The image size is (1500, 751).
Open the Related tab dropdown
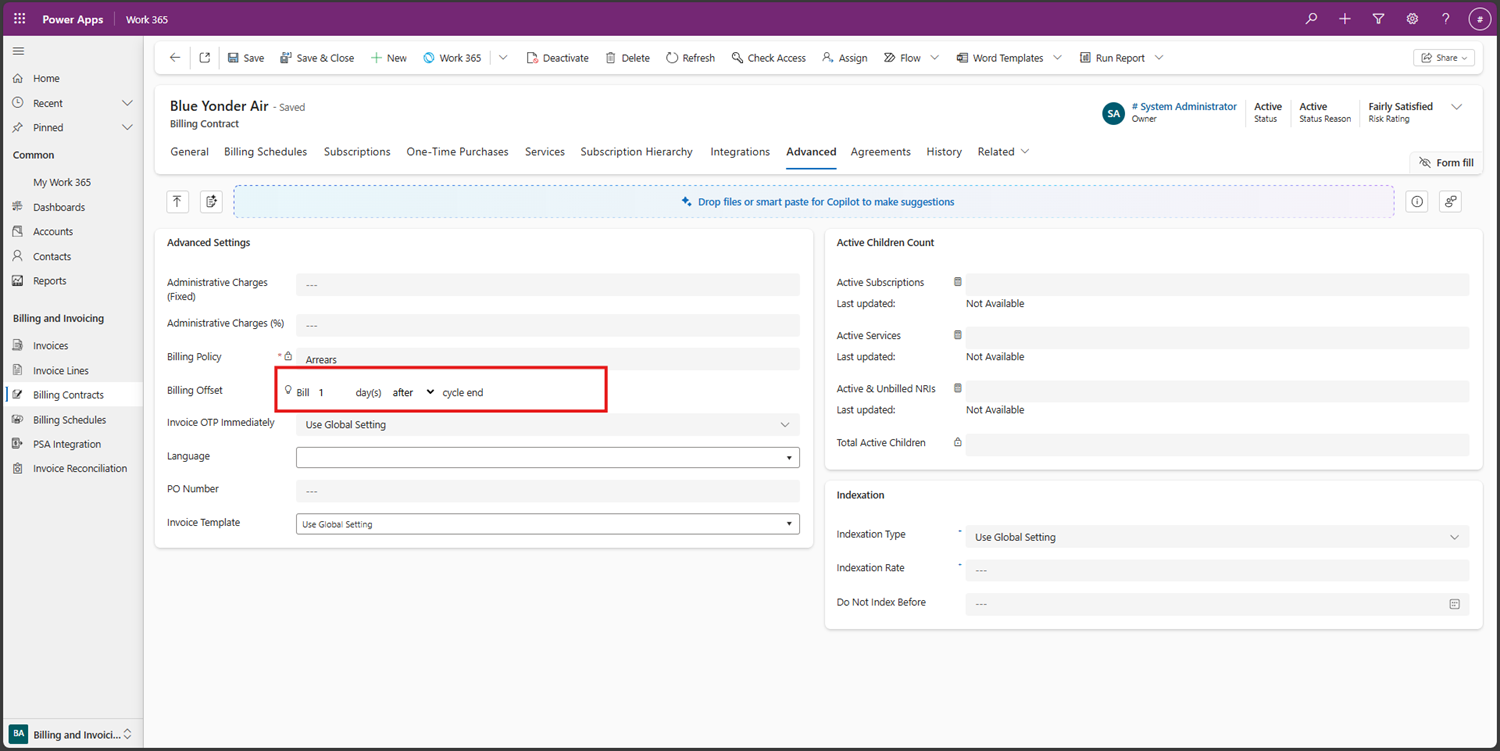(x=1003, y=152)
